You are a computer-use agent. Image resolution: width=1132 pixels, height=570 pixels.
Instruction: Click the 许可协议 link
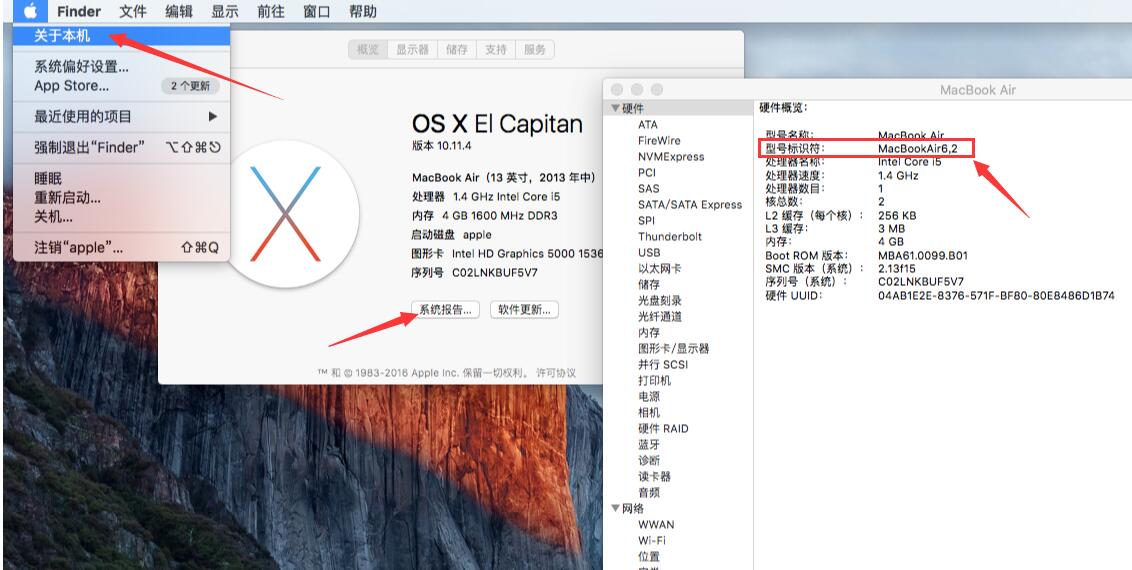click(x=556, y=373)
